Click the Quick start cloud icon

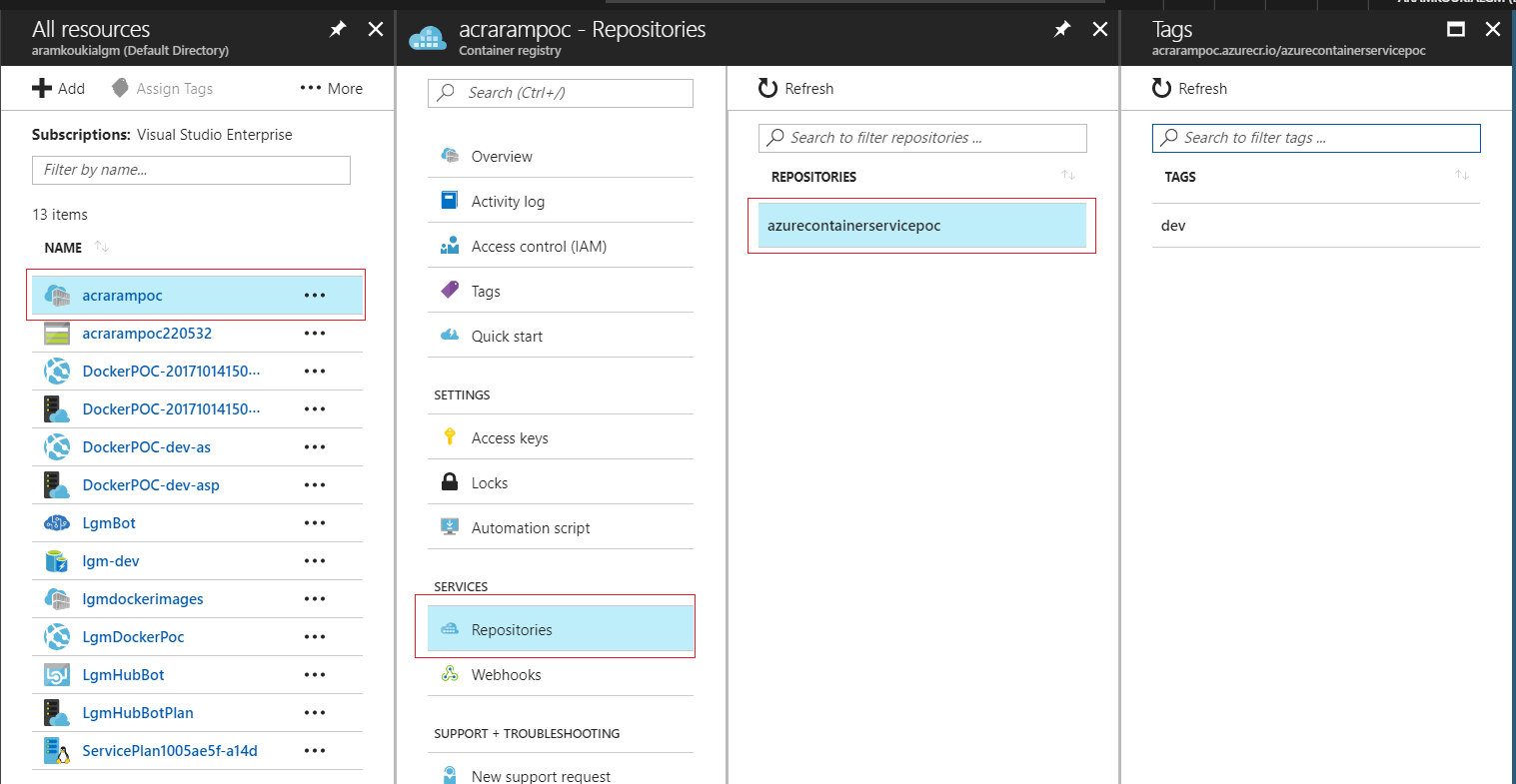coord(450,336)
